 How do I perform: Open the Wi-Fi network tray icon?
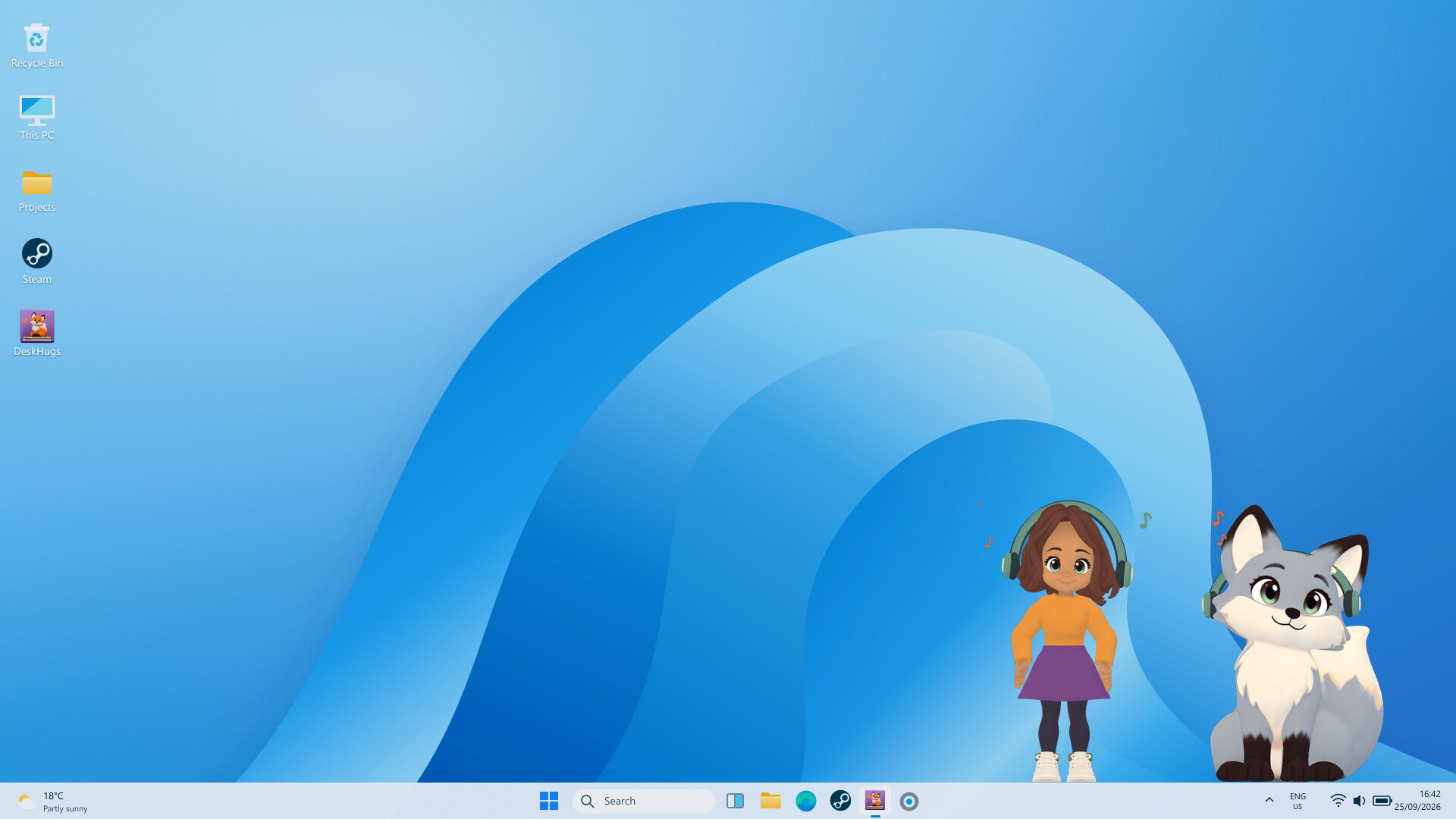pos(1338,801)
